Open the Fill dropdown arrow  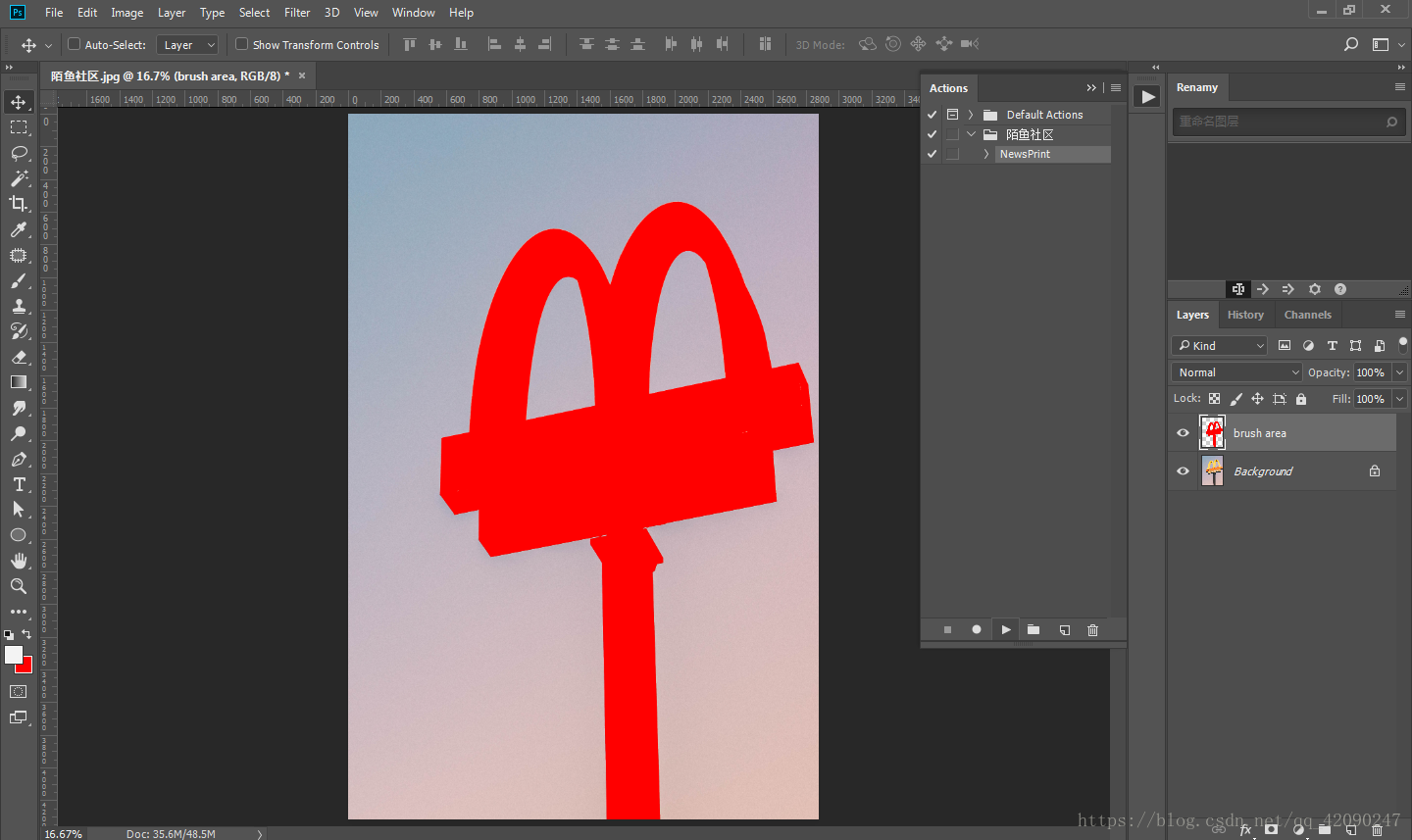pyautogui.click(x=1400, y=399)
